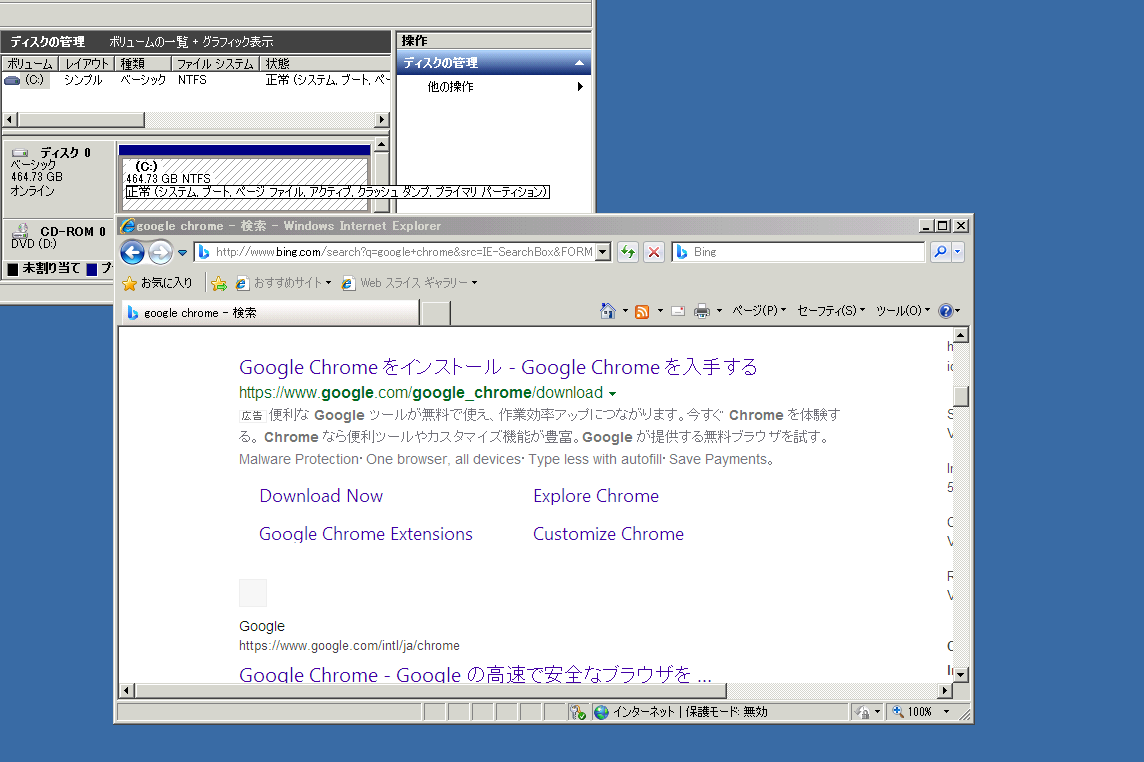Click the Read Mail envelope icon

click(x=678, y=312)
